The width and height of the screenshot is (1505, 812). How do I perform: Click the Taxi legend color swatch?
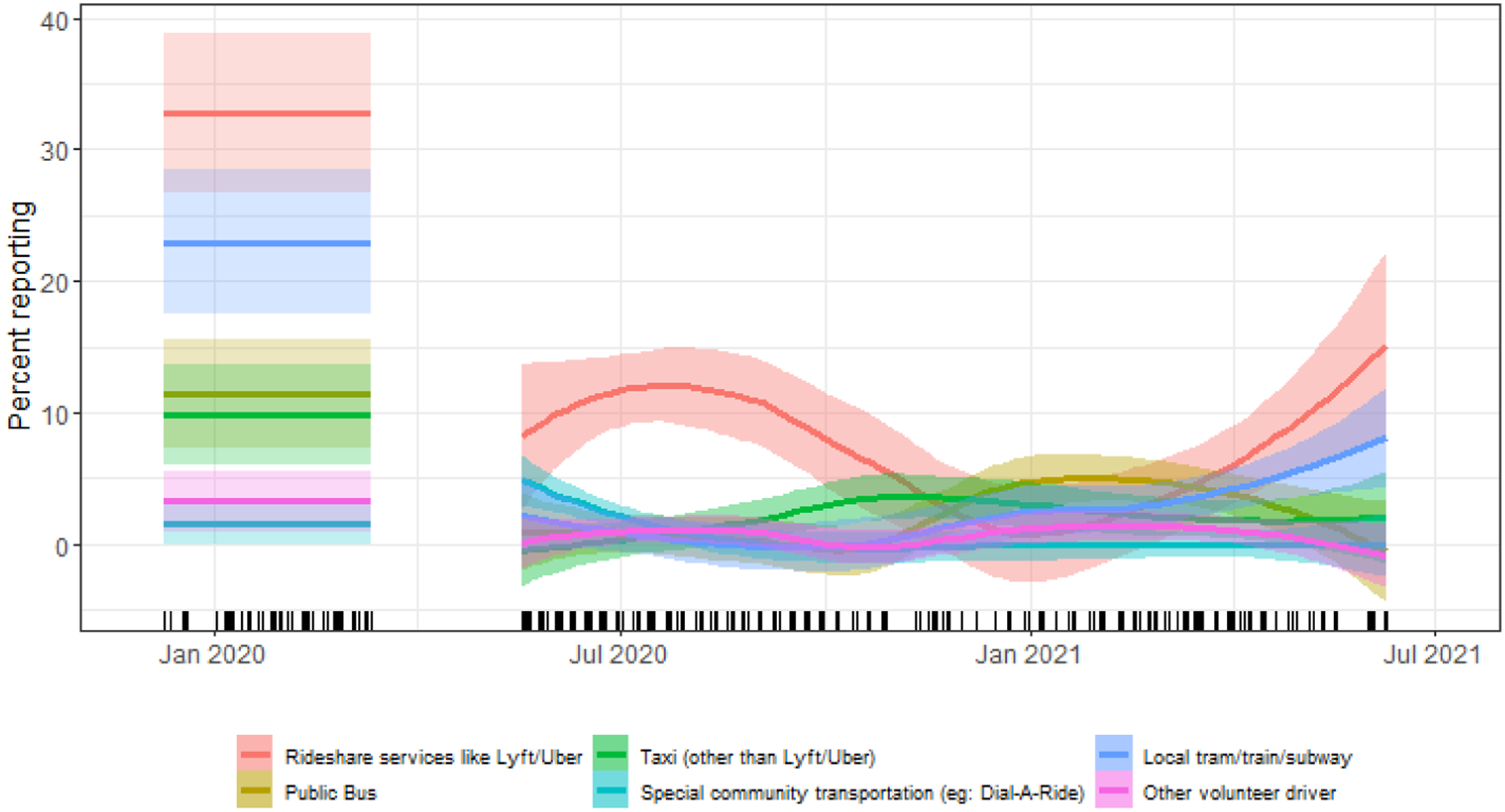pyautogui.click(x=610, y=755)
